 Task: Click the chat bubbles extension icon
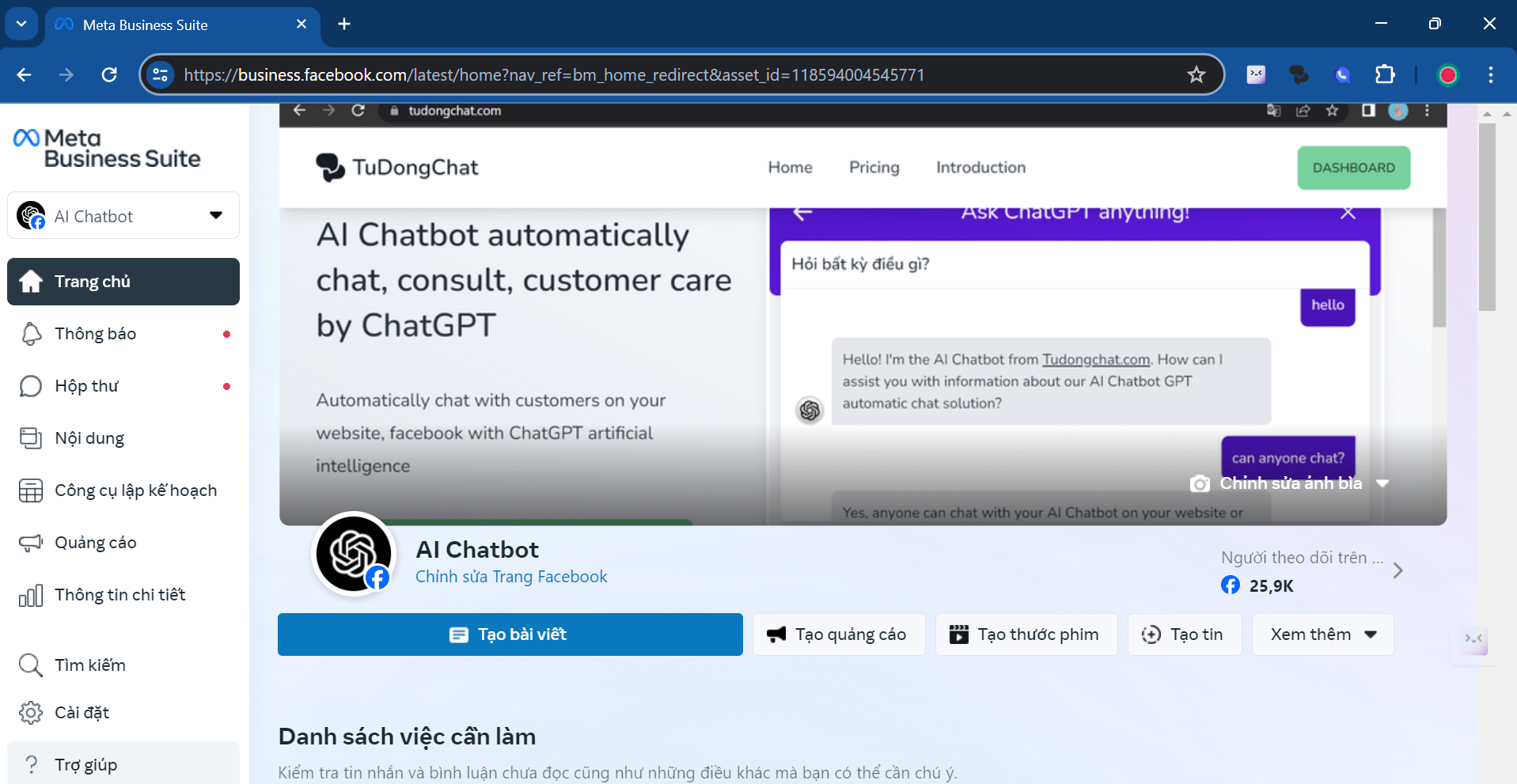[1299, 75]
